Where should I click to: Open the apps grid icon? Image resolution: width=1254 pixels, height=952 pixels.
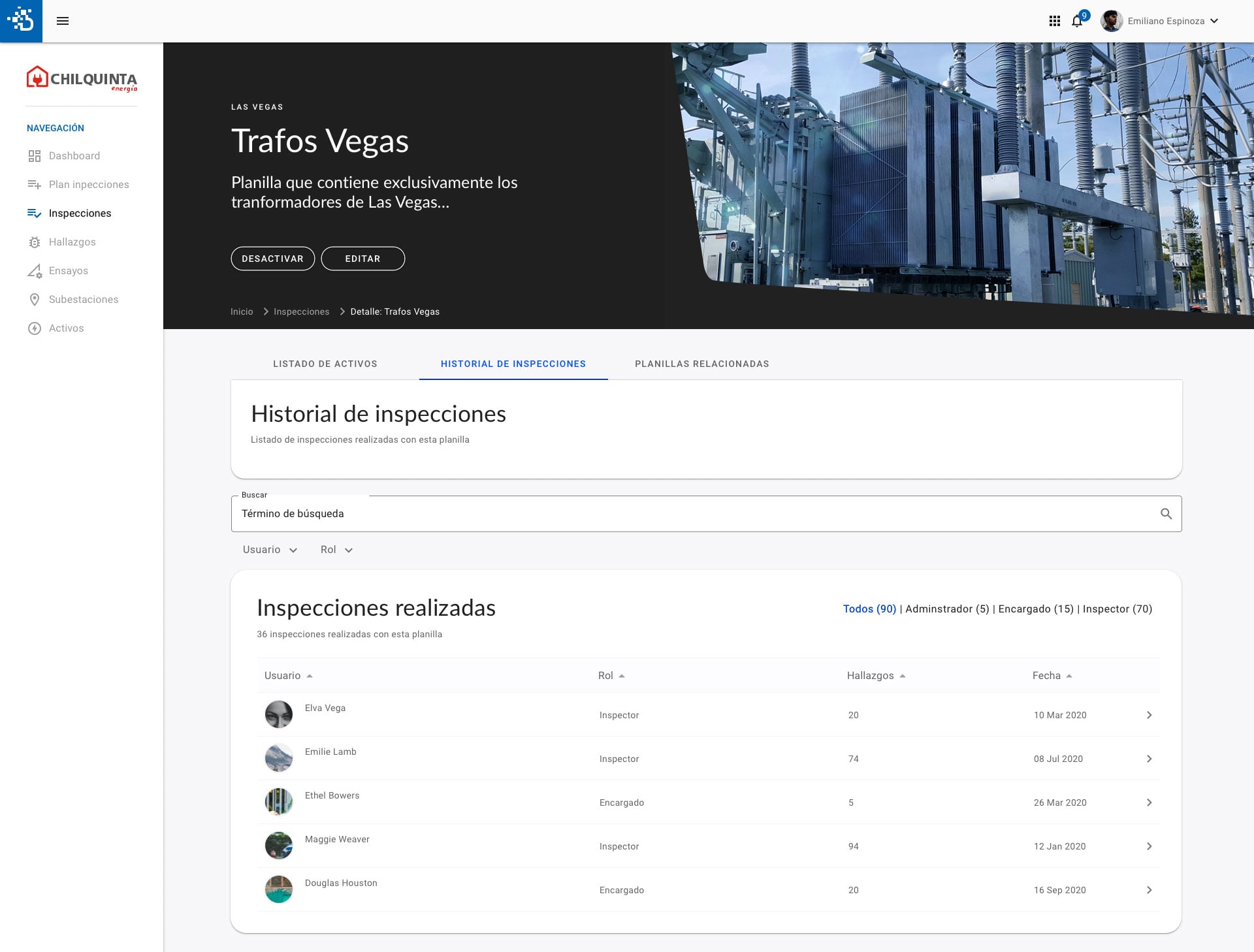click(x=1054, y=21)
